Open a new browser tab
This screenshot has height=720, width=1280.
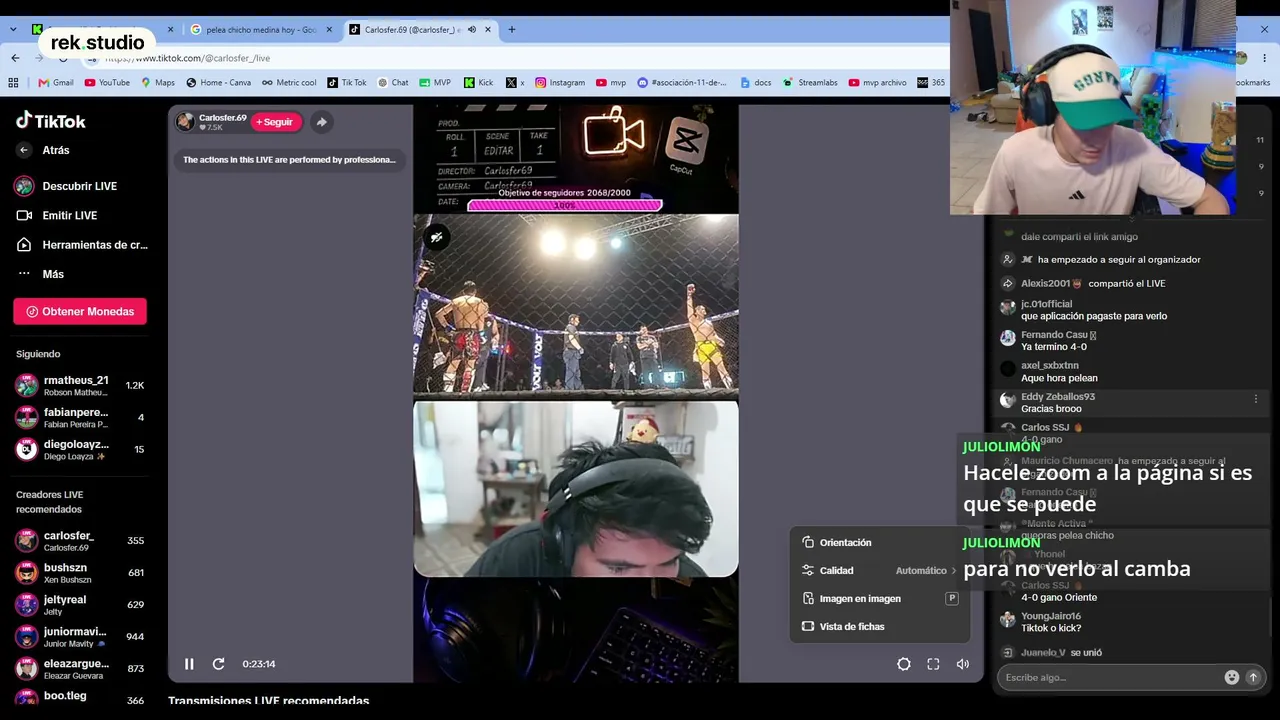coord(512,30)
